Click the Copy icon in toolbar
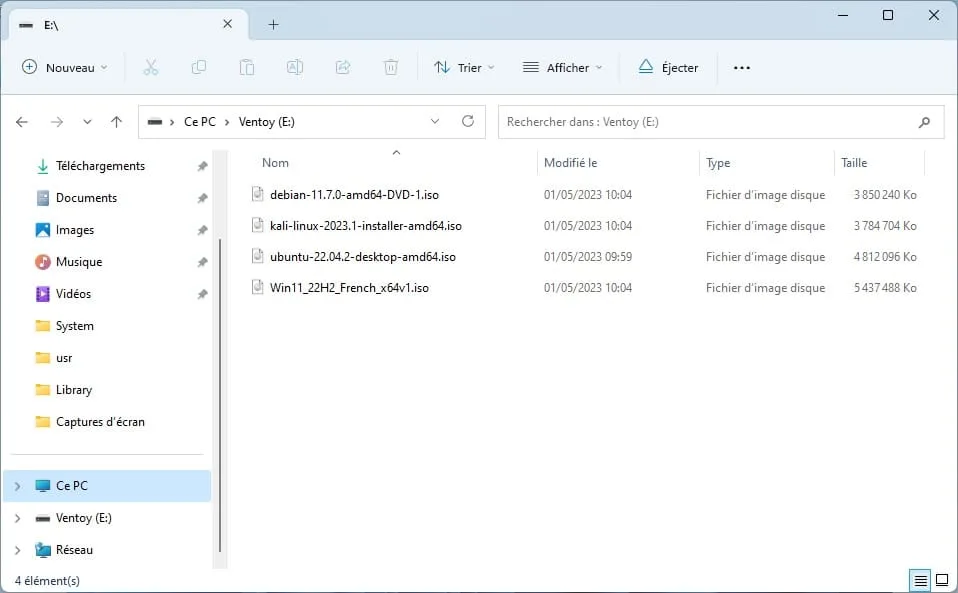This screenshot has height=593, width=958. (199, 68)
